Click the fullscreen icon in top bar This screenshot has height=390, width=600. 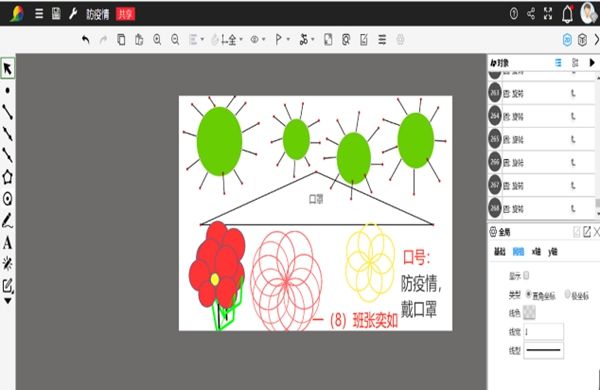tap(548, 14)
